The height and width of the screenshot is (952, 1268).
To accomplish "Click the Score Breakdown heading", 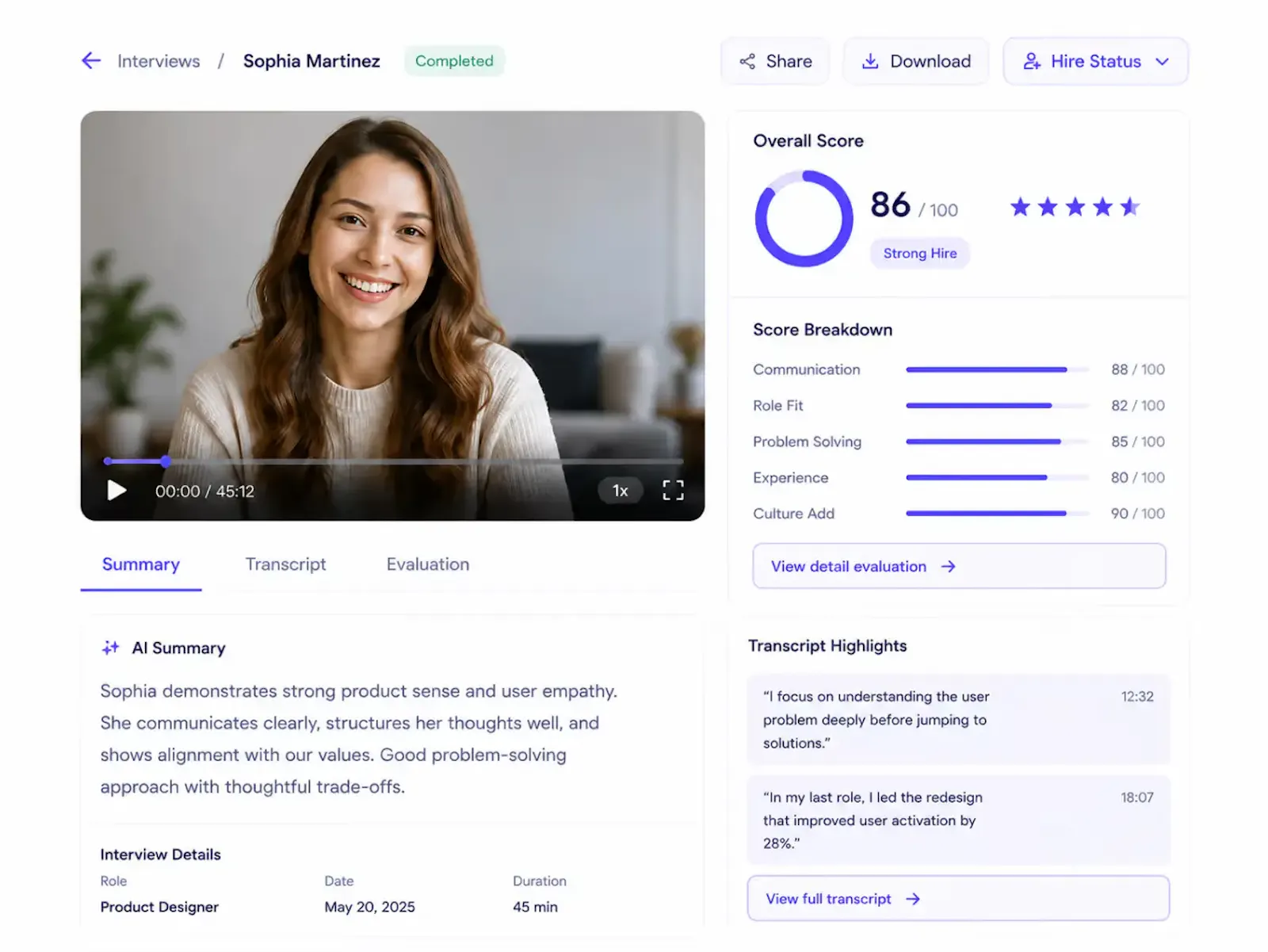I will pos(823,330).
